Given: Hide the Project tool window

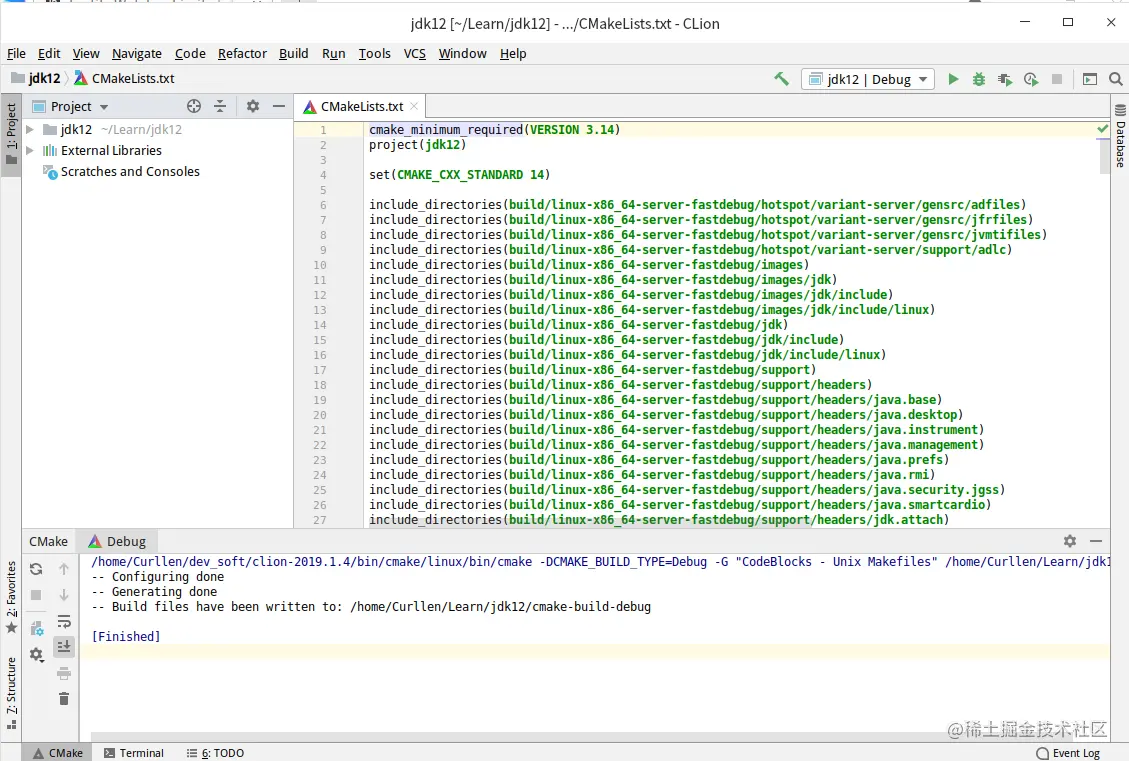Looking at the screenshot, I should [x=279, y=107].
